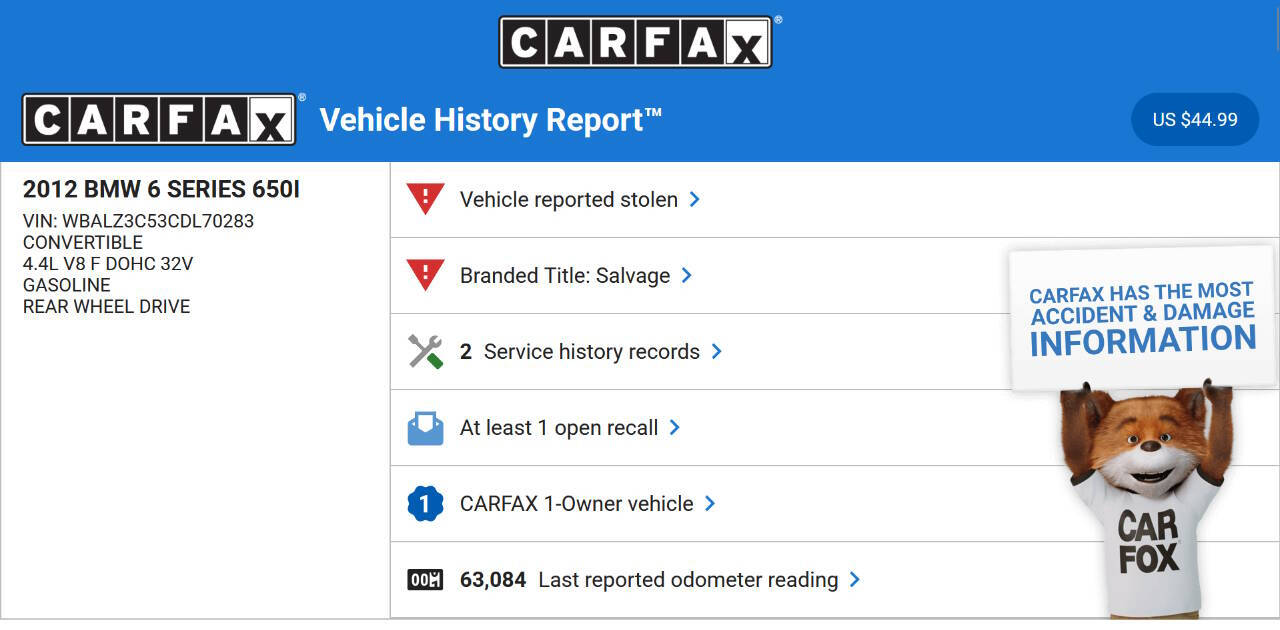1280x630 pixels.
Task: Expand the last odometer reading chevron
Action: click(x=855, y=579)
